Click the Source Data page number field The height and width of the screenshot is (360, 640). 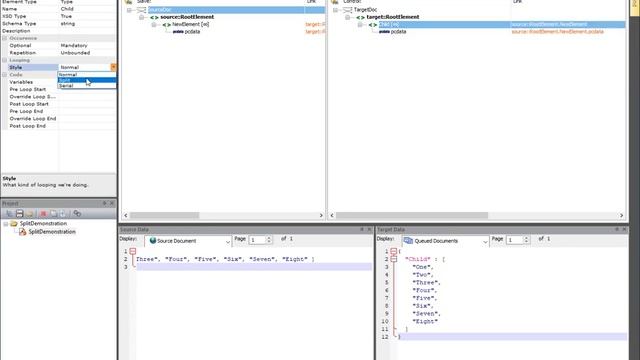tap(257, 240)
